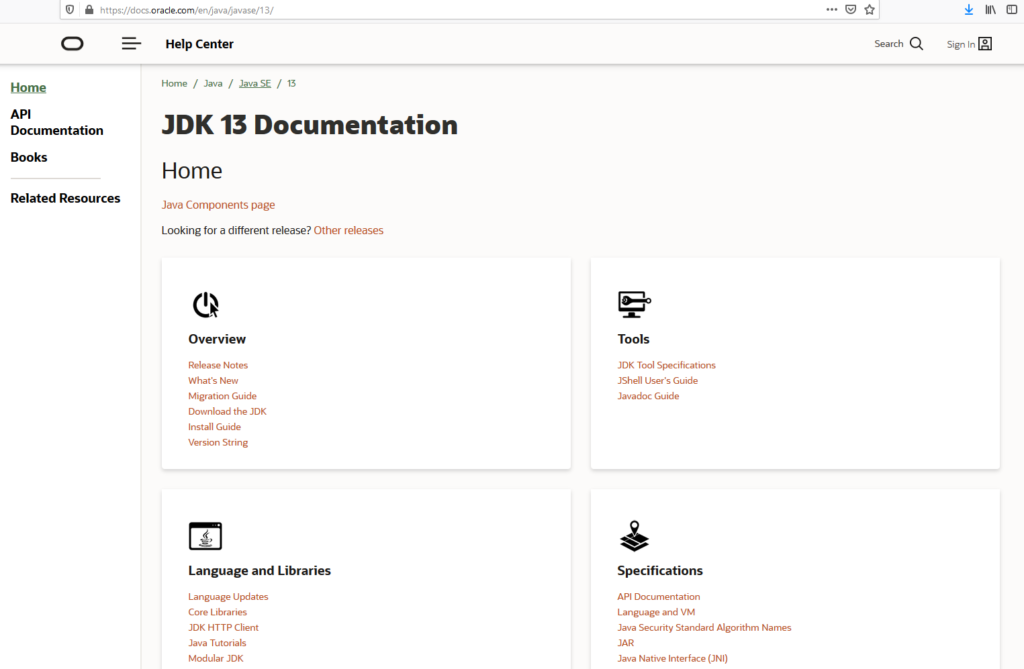This screenshot has height=669, width=1024.
Task: Go to Java SE breadcrumb
Action: click(254, 83)
